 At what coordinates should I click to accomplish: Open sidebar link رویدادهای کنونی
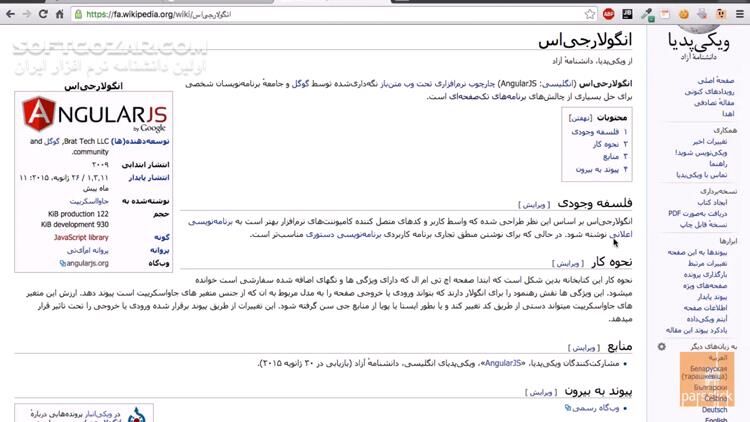[709, 91]
